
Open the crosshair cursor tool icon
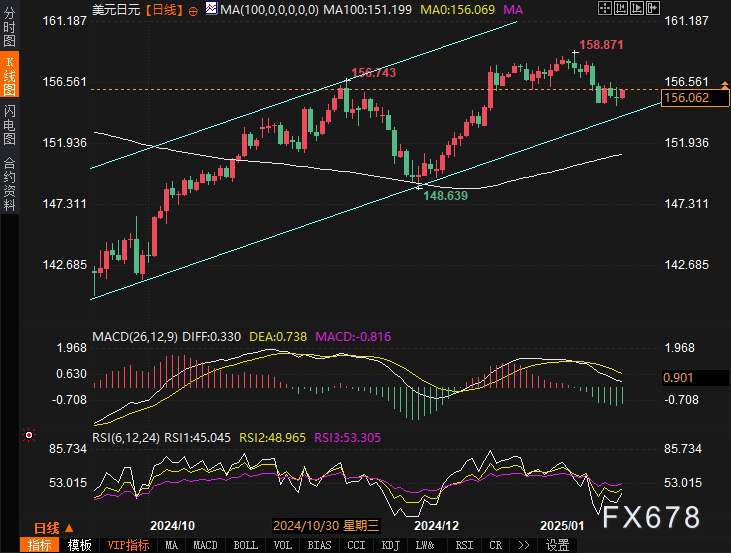click(x=605, y=8)
